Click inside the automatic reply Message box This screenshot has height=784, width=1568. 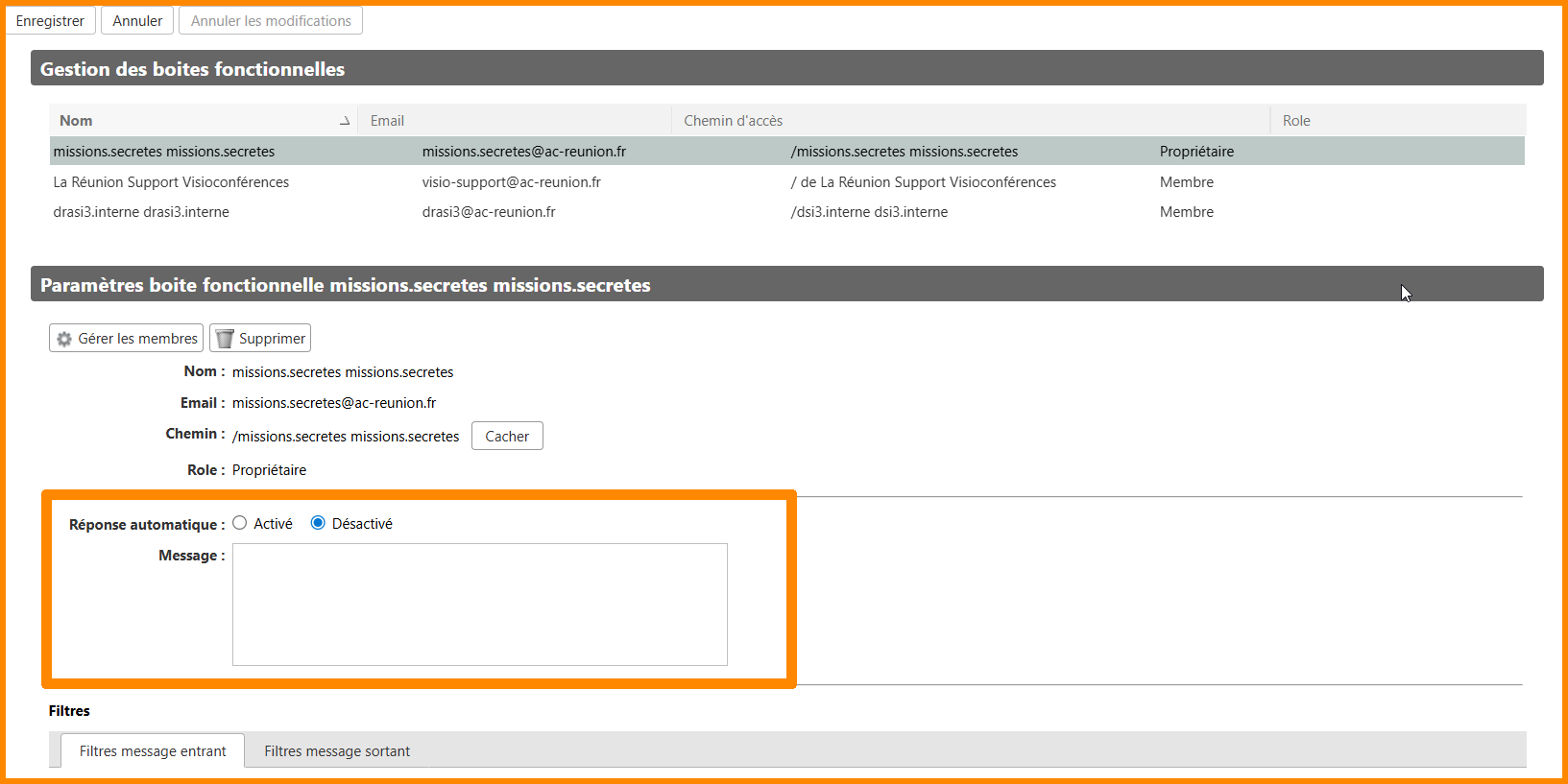click(479, 605)
